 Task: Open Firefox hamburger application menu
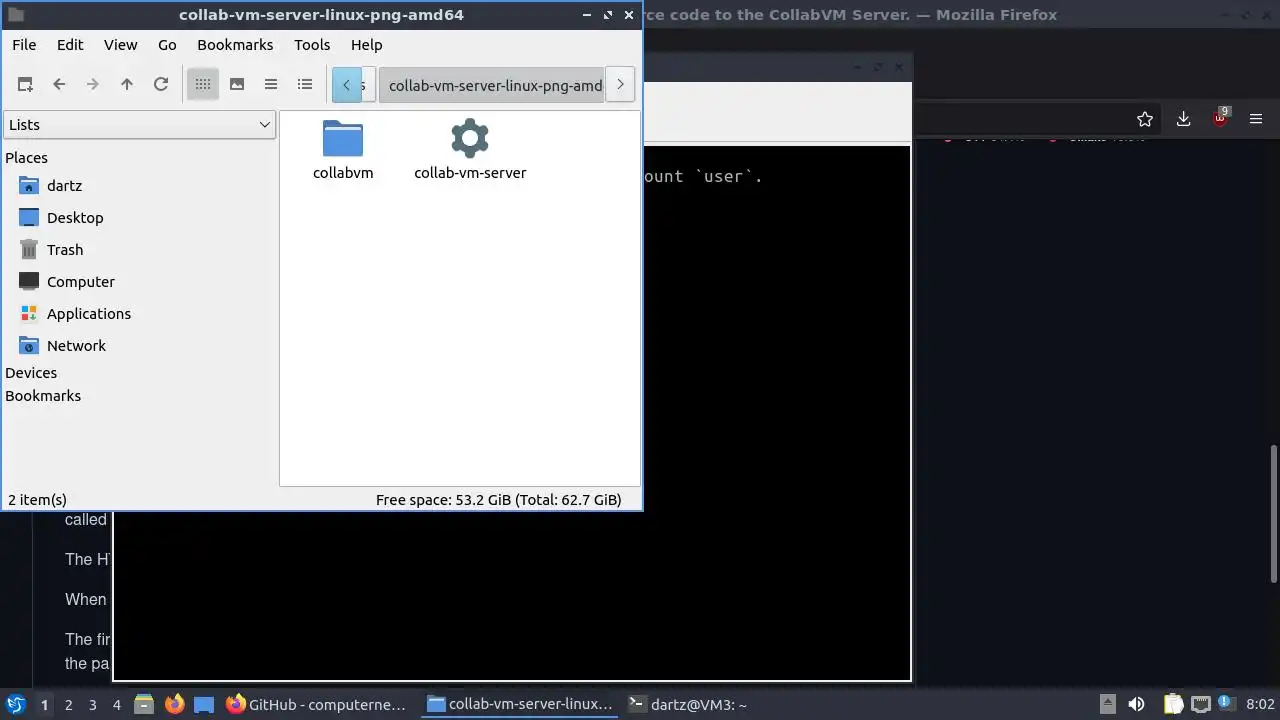pyautogui.click(x=1257, y=119)
